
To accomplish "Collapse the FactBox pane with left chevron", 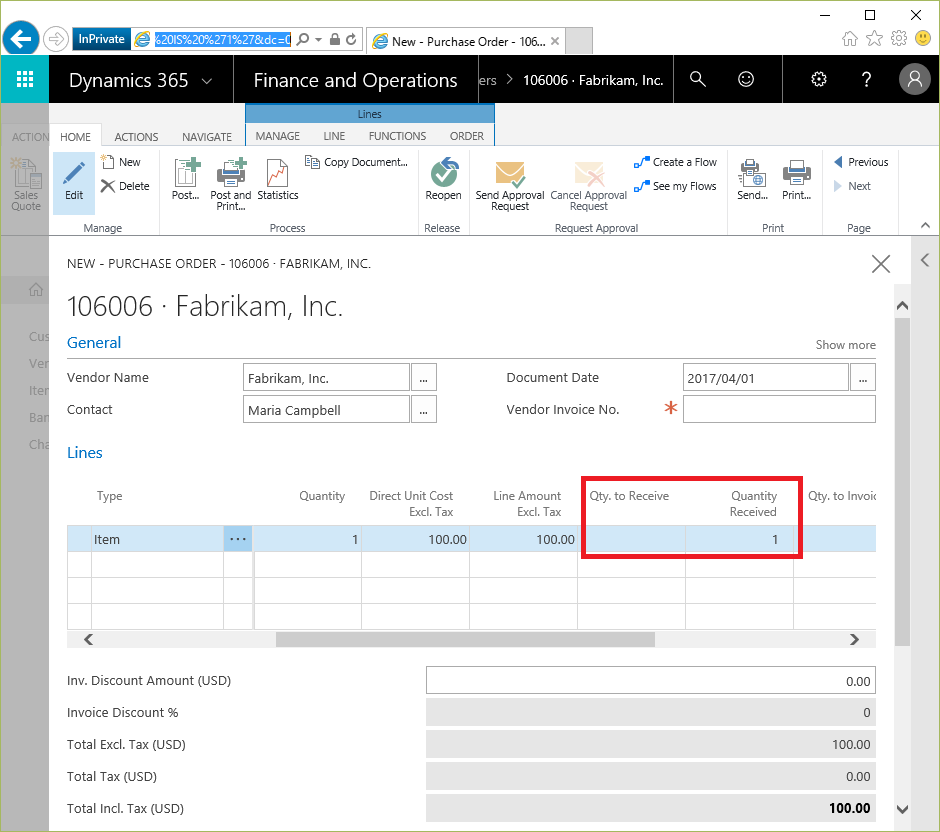I will point(925,260).
